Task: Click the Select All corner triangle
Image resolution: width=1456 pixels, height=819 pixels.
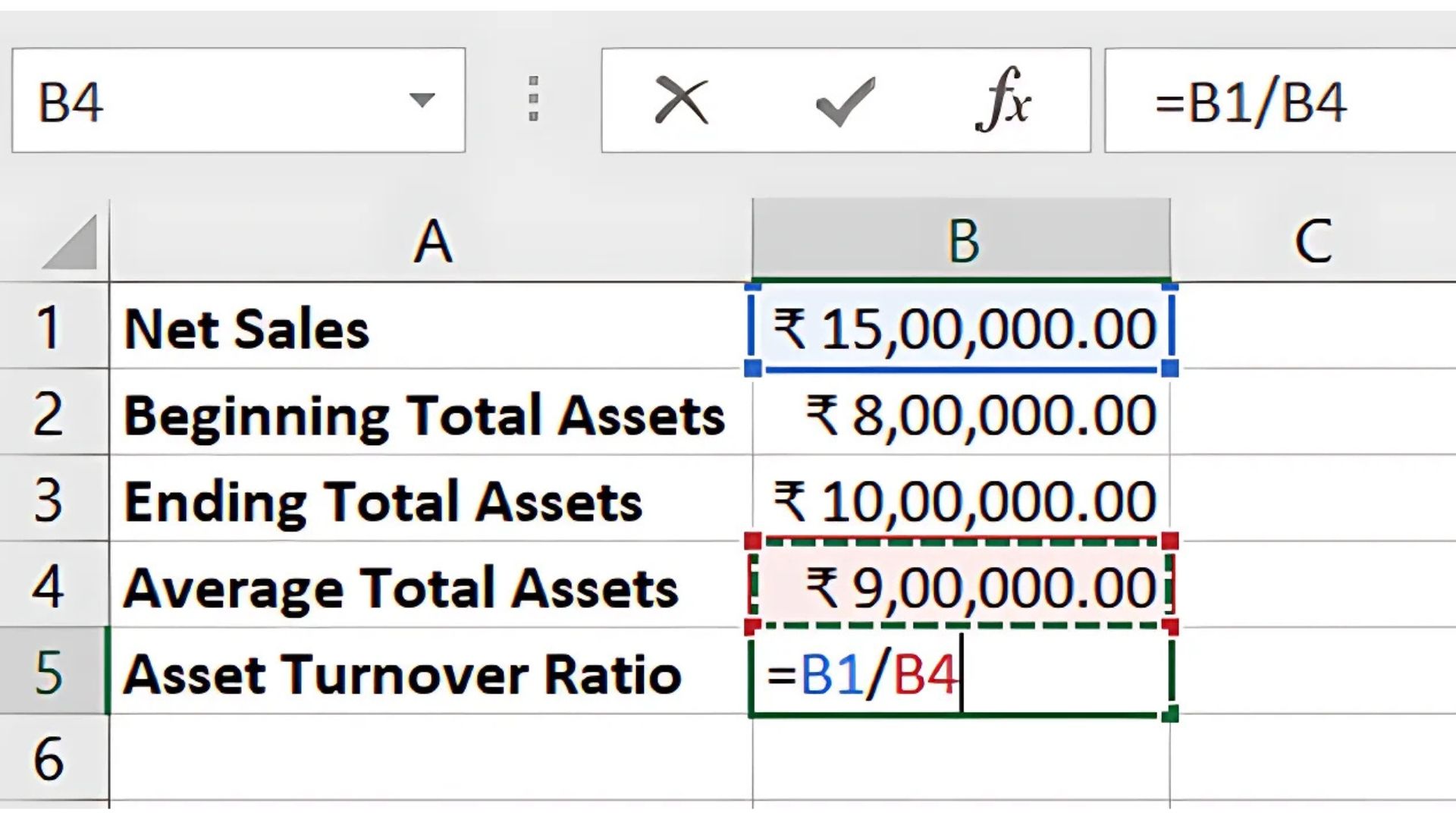Action: 71,243
